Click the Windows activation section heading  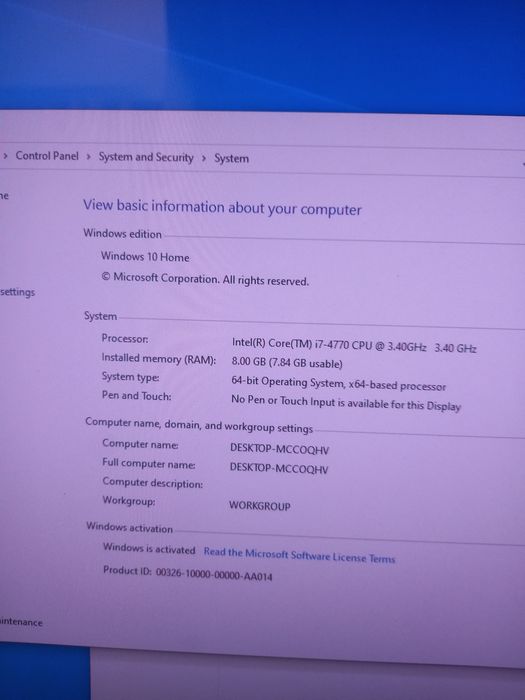pos(129,528)
